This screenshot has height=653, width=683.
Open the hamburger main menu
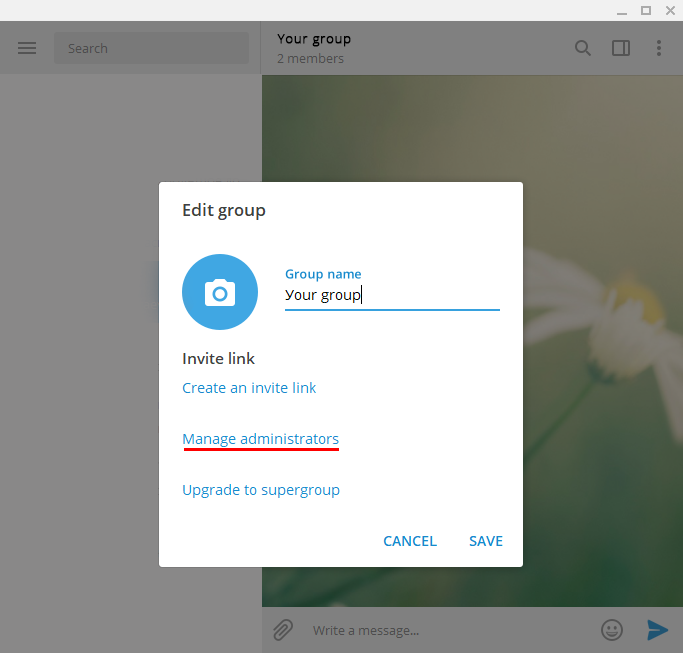(27, 48)
